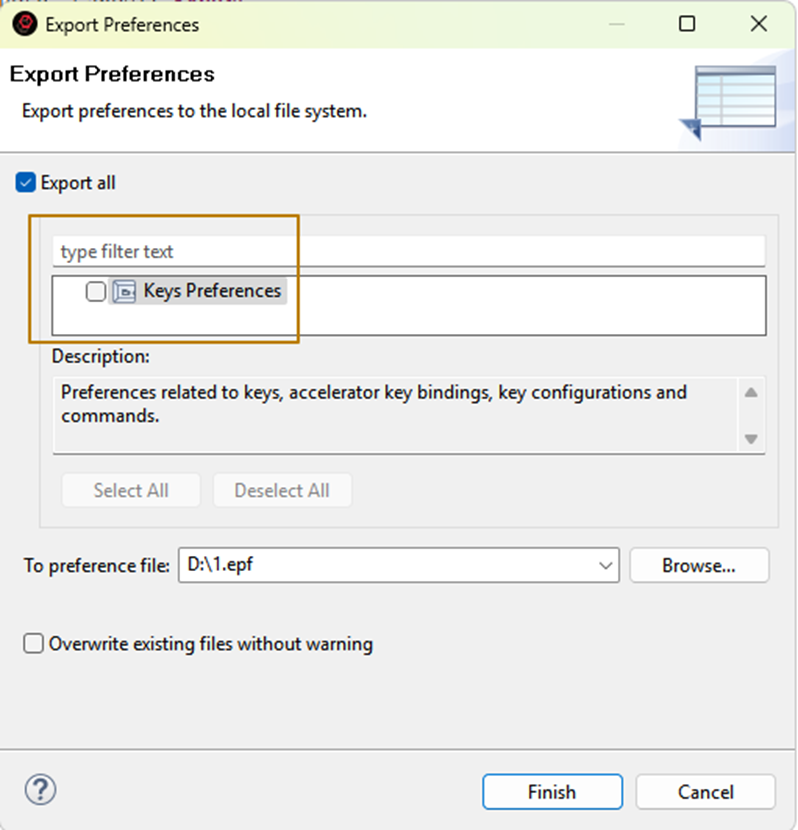This screenshot has width=798, height=830.
Task: Confirm the export with Finish
Action: coord(552,792)
